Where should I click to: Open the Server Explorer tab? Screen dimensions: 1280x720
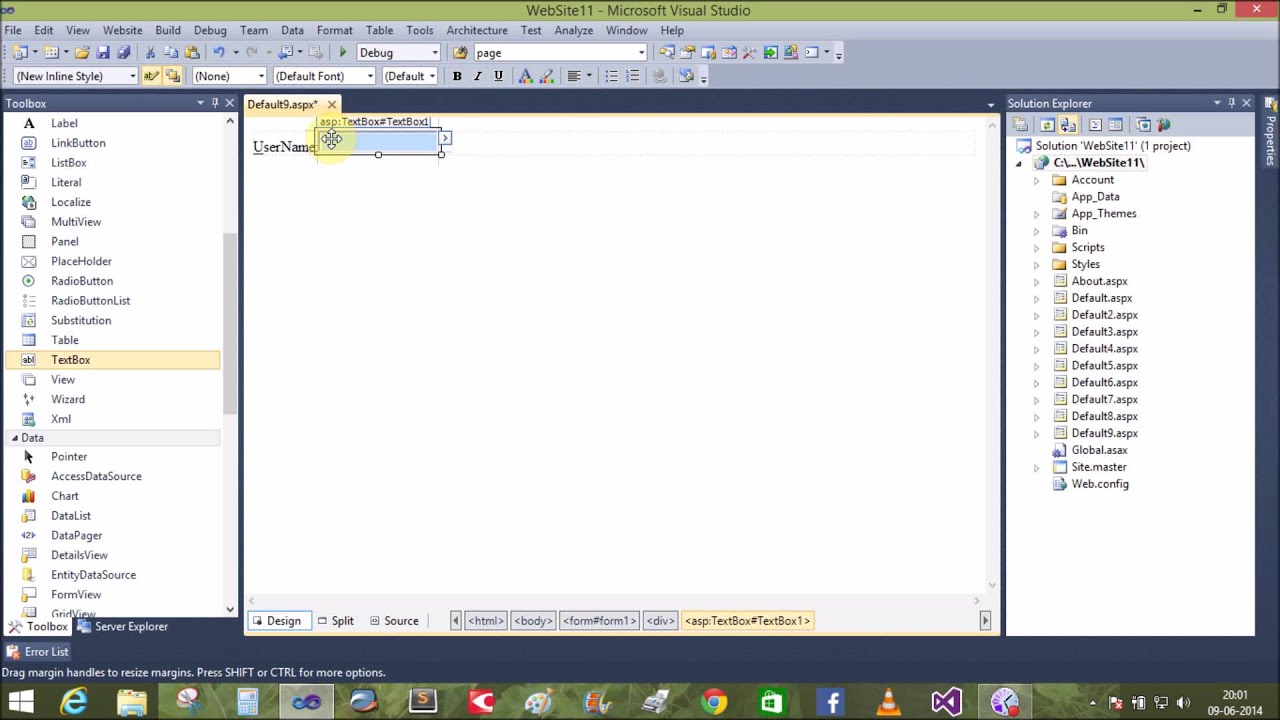pyautogui.click(x=123, y=627)
